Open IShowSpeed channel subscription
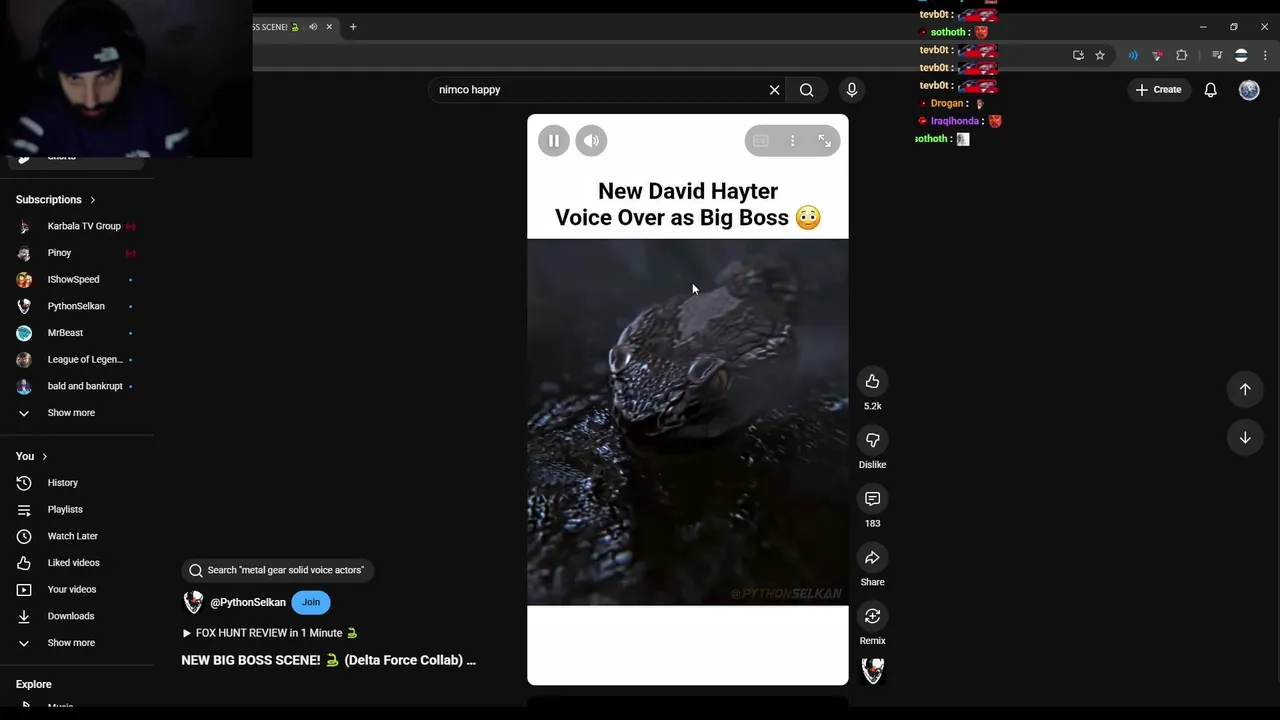This screenshot has width=1280, height=720. point(76,280)
